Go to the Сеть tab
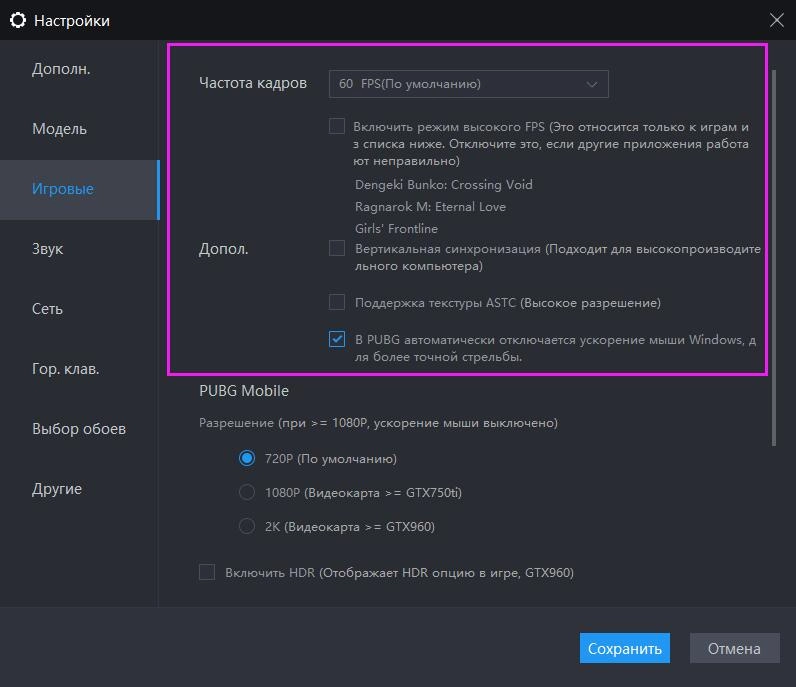 tap(79, 309)
